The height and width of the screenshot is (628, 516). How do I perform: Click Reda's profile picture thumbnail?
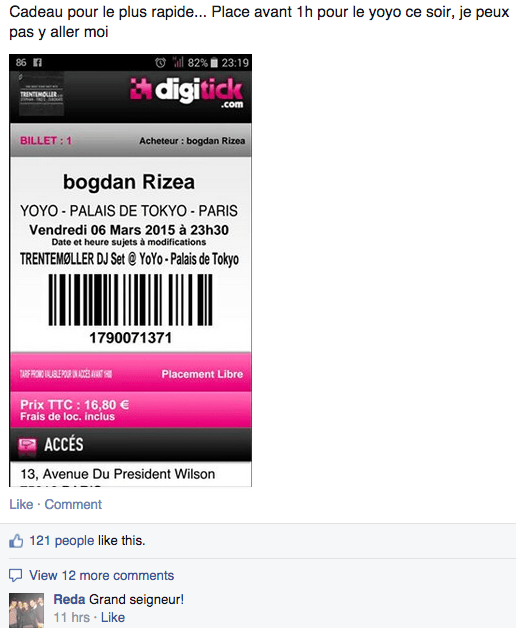pos(26,610)
